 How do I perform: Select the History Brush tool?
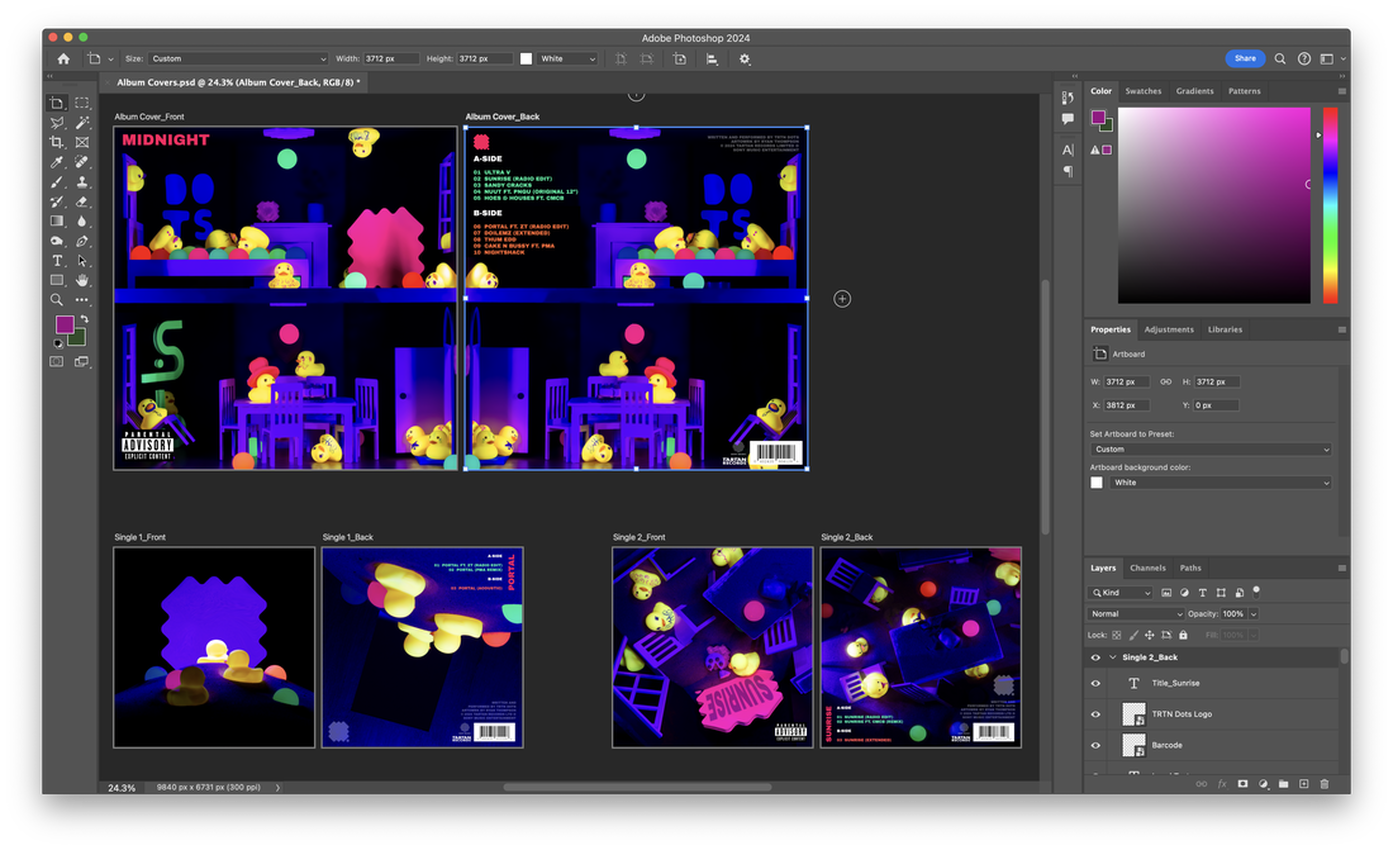pos(57,202)
